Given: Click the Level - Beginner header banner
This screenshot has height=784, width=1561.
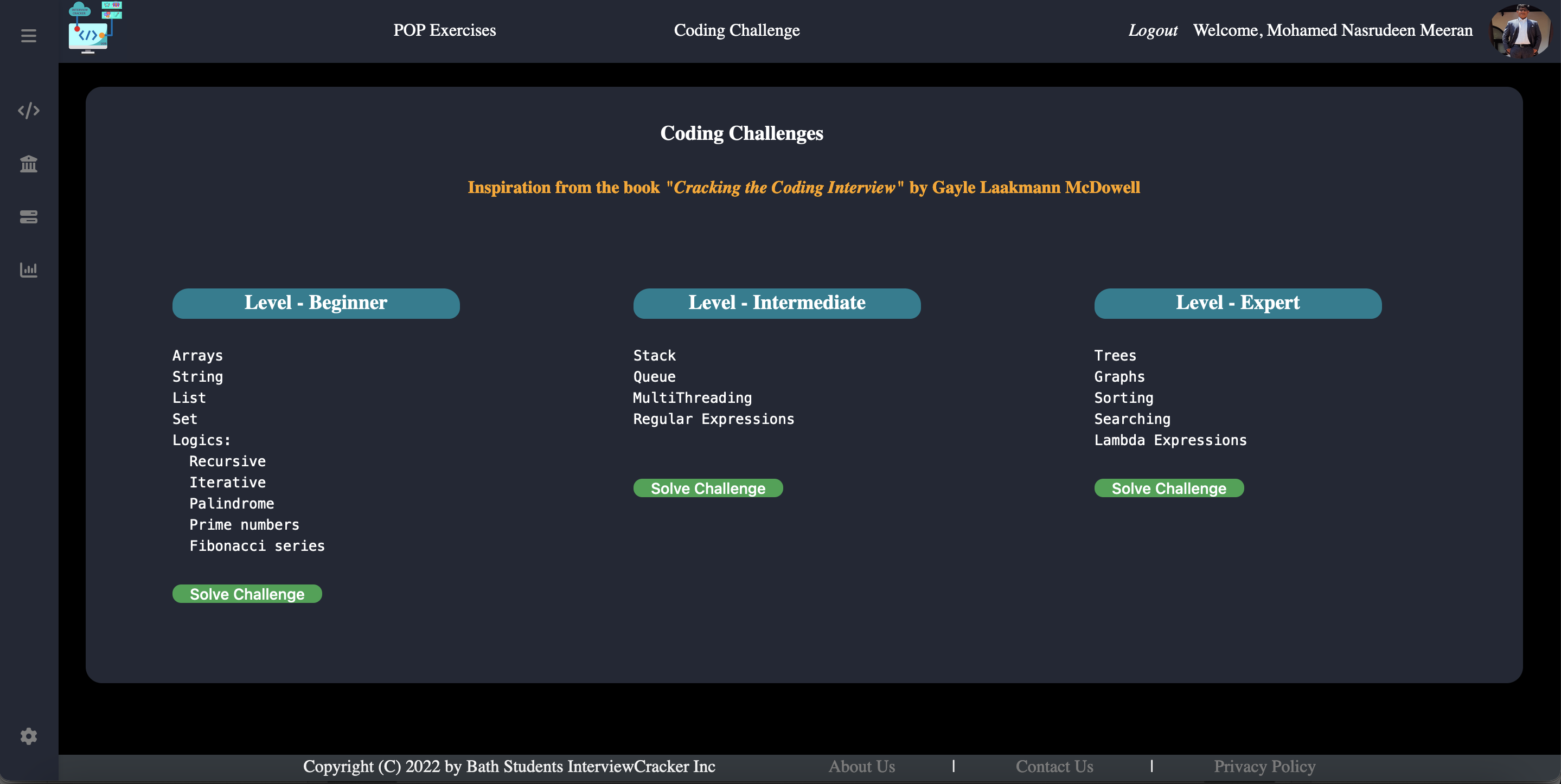Looking at the screenshot, I should click(316, 304).
